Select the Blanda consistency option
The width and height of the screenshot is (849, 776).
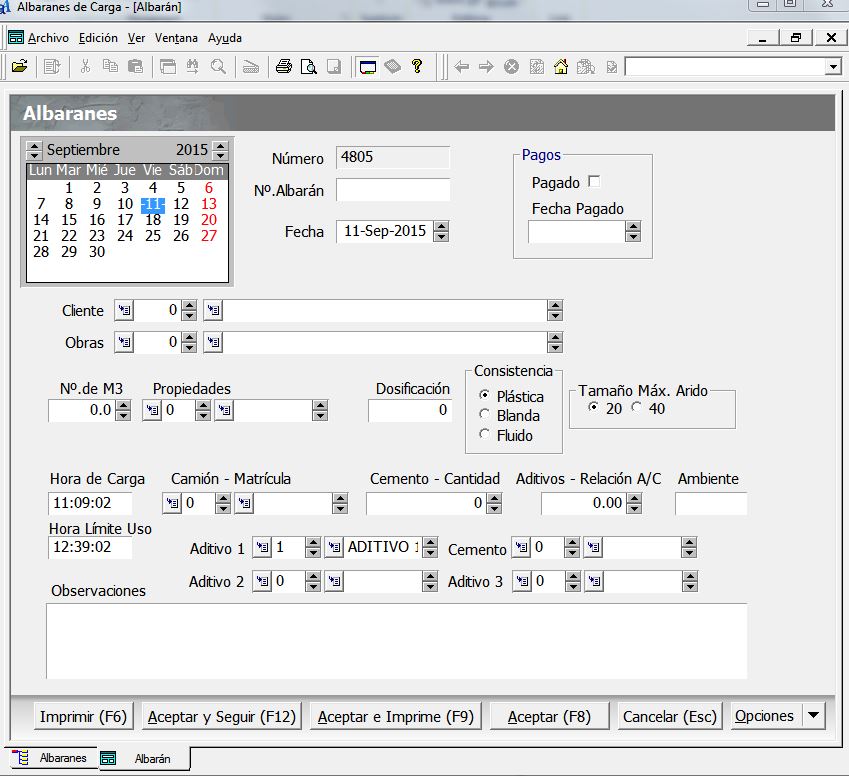click(486, 415)
